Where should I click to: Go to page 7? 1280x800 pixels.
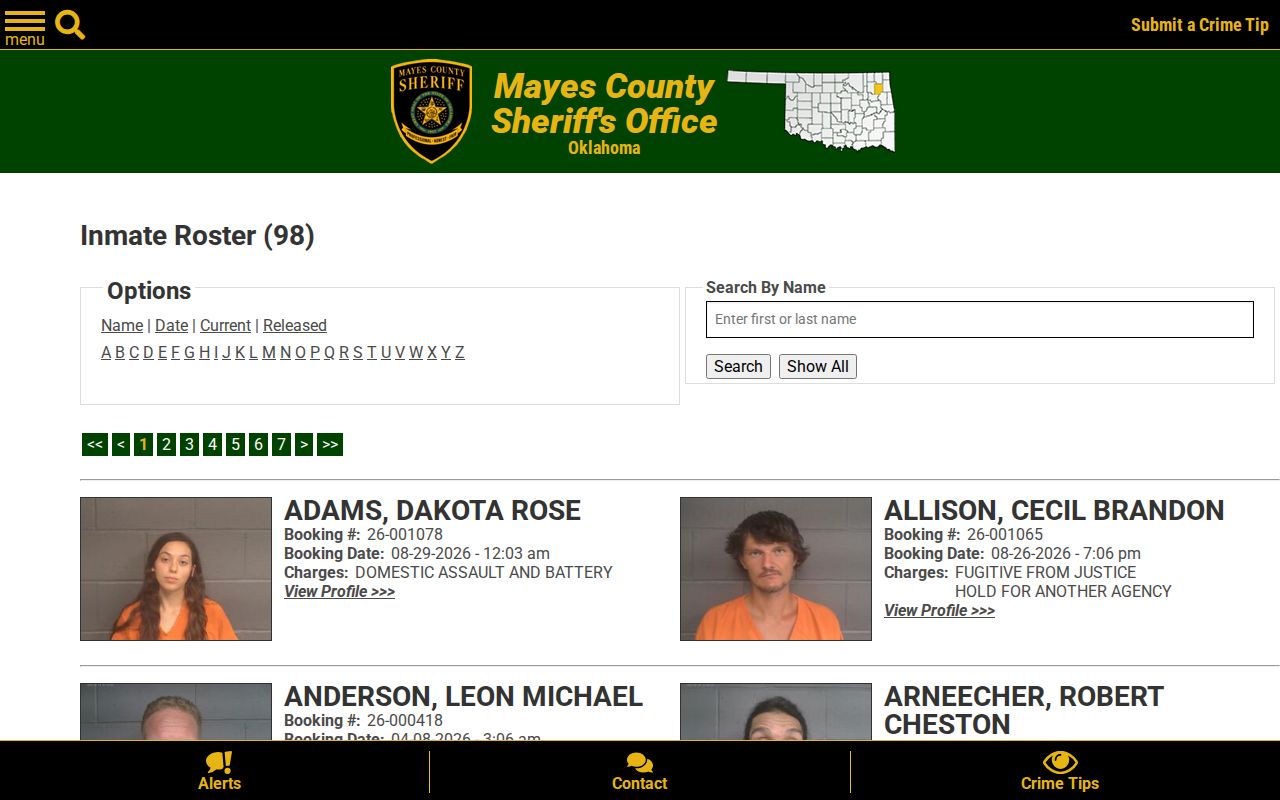[282, 444]
